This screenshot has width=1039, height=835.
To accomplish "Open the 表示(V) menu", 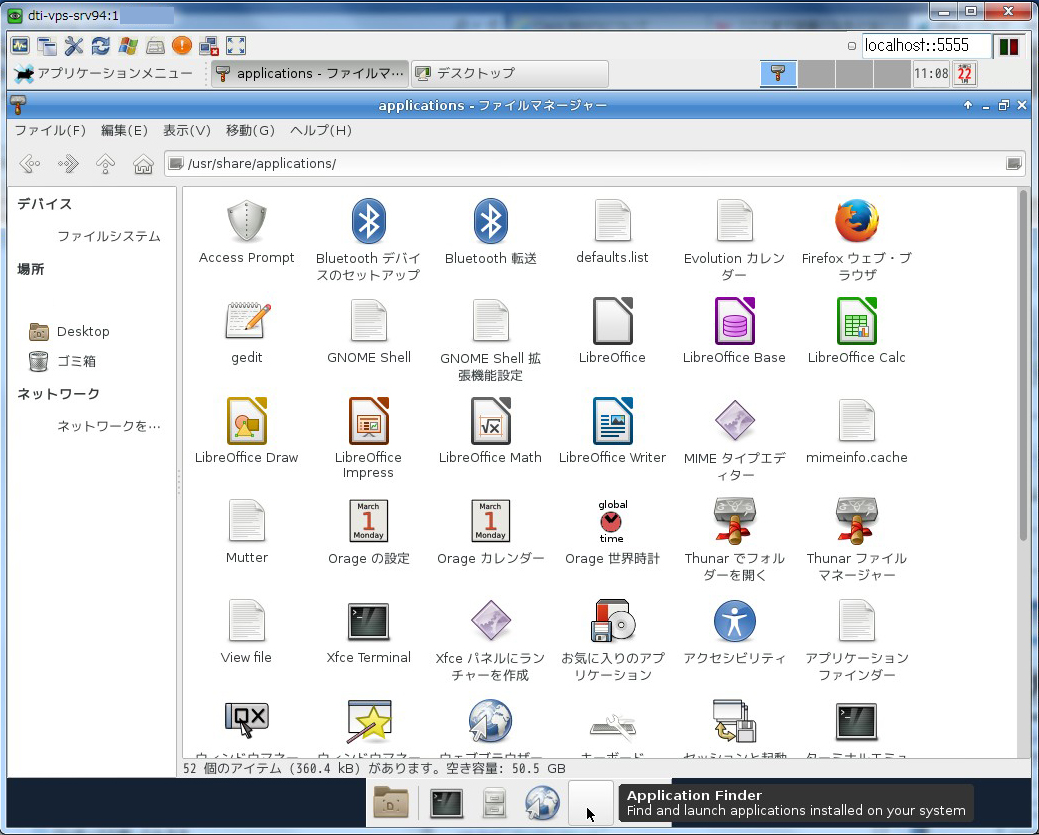I will (x=187, y=131).
